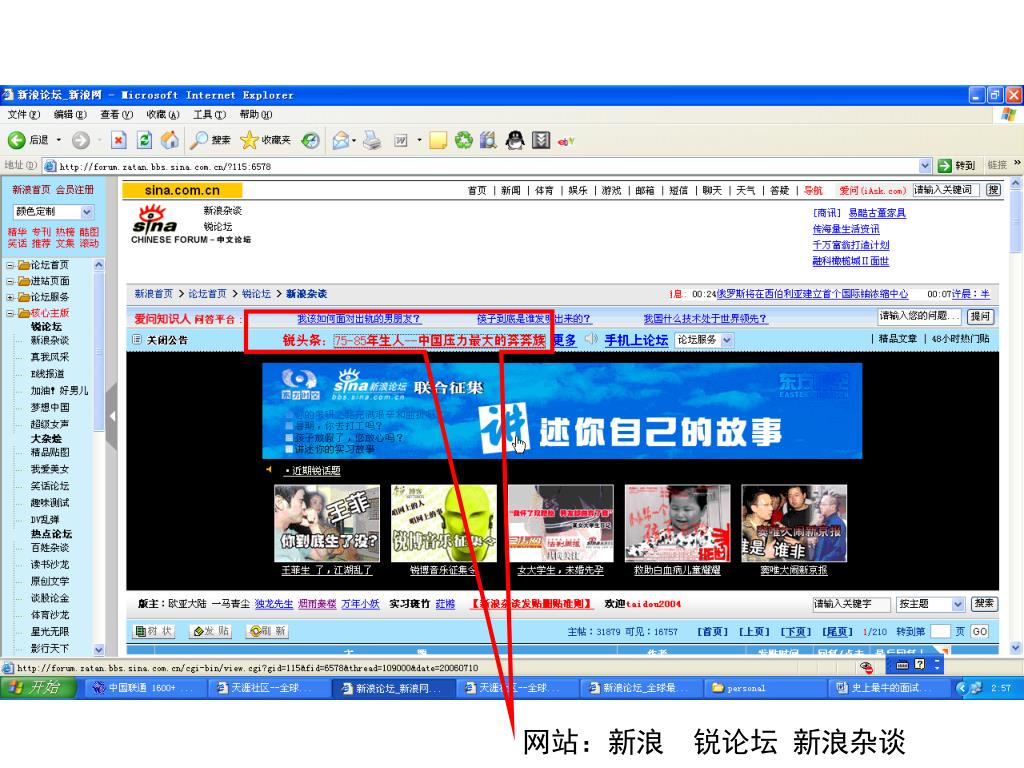Screen dimensions: 1024x768
Task: Collapse the 论坛首页 tree node
Action: pos(10,265)
